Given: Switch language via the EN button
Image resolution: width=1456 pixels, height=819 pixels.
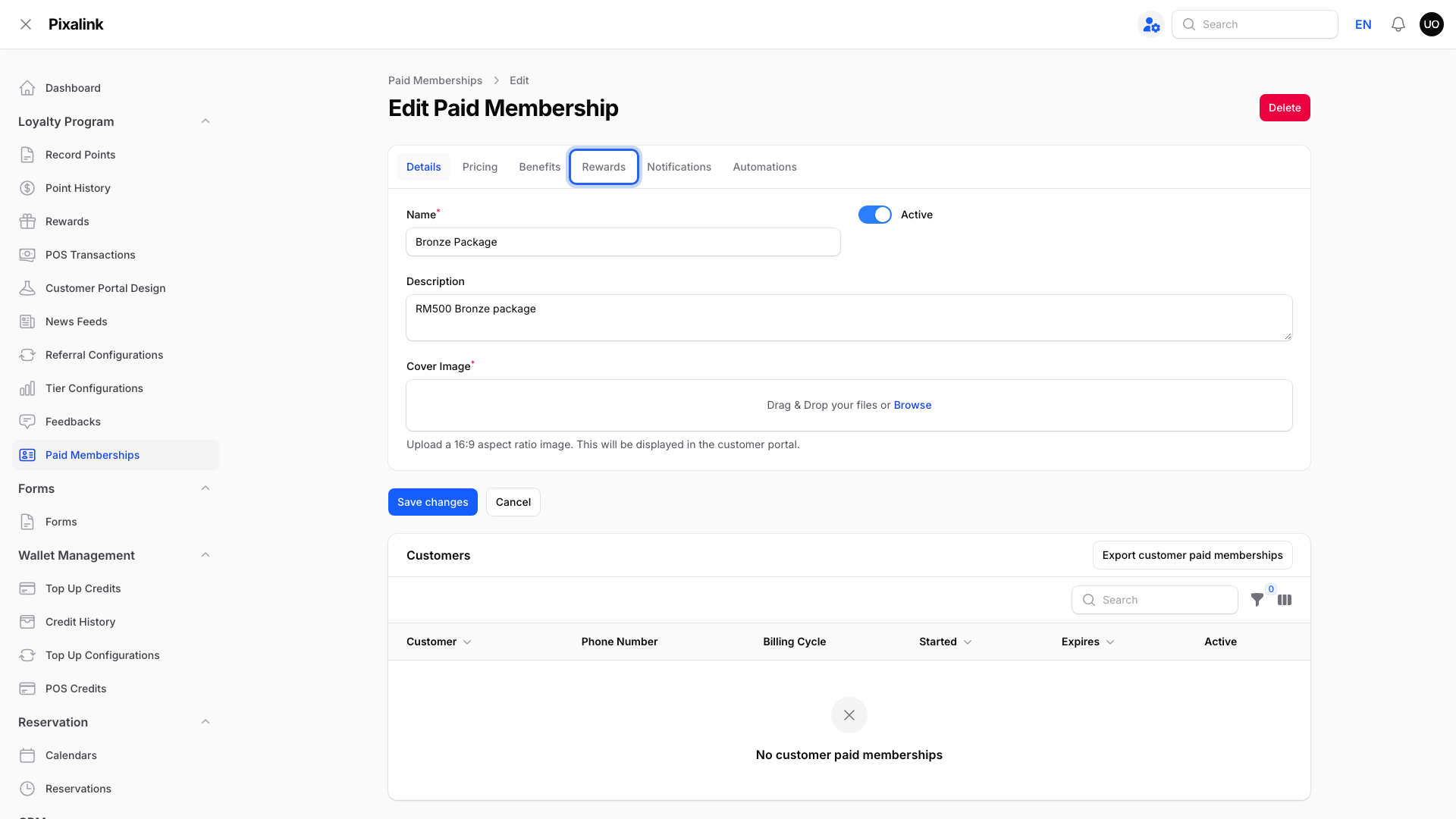Looking at the screenshot, I should tap(1363, 24).
